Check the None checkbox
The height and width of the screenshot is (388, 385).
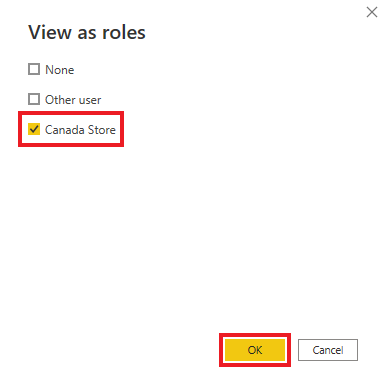coord(34,69)
